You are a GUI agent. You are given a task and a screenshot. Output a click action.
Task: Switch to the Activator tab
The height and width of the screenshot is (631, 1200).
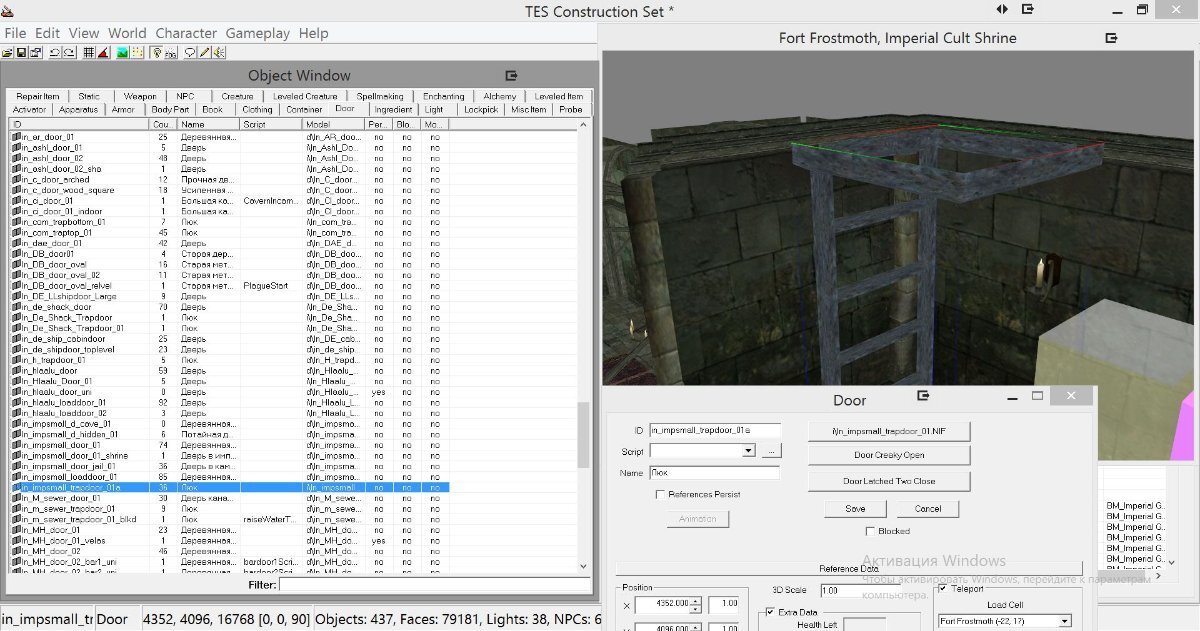pos(30,110)
